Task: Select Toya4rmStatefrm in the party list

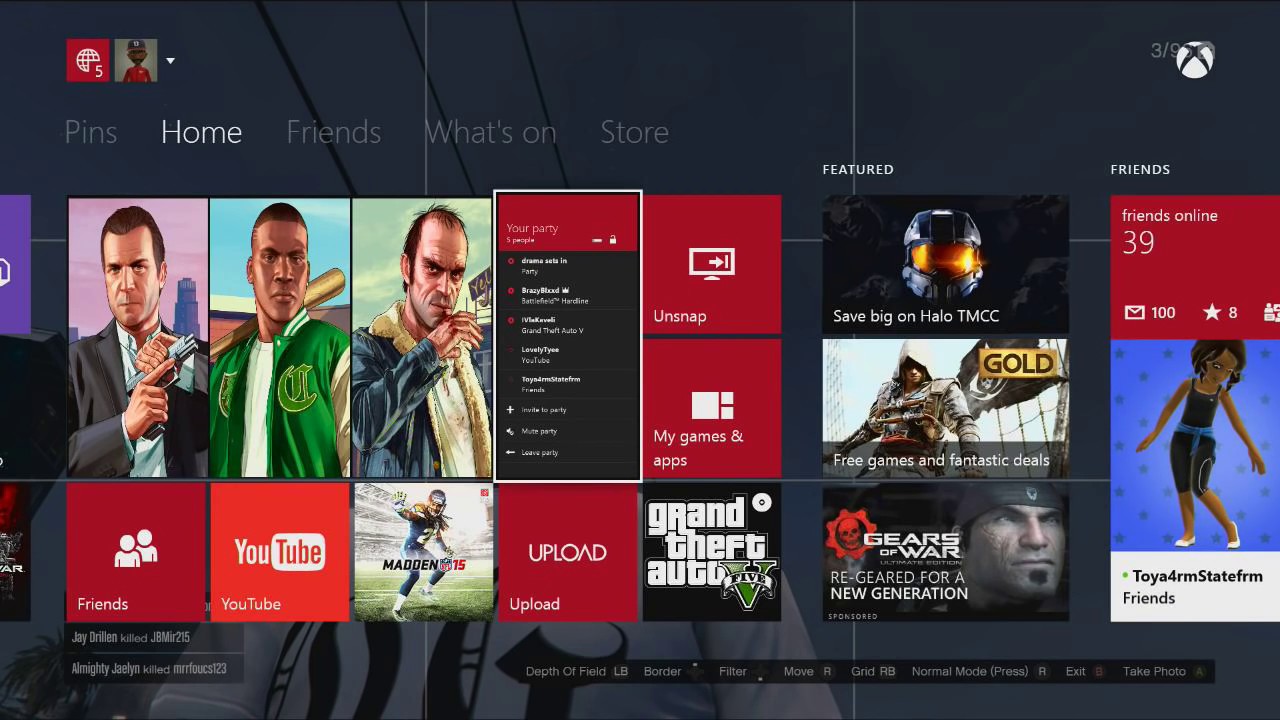Action: [568, 384]
